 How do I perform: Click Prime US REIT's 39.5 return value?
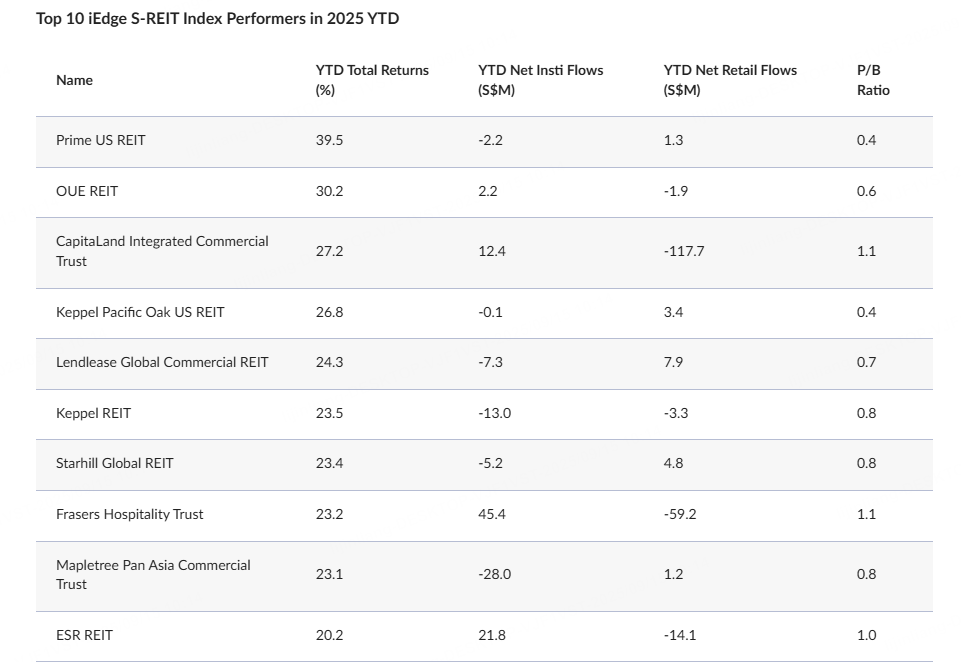click(x=329, y=140)
